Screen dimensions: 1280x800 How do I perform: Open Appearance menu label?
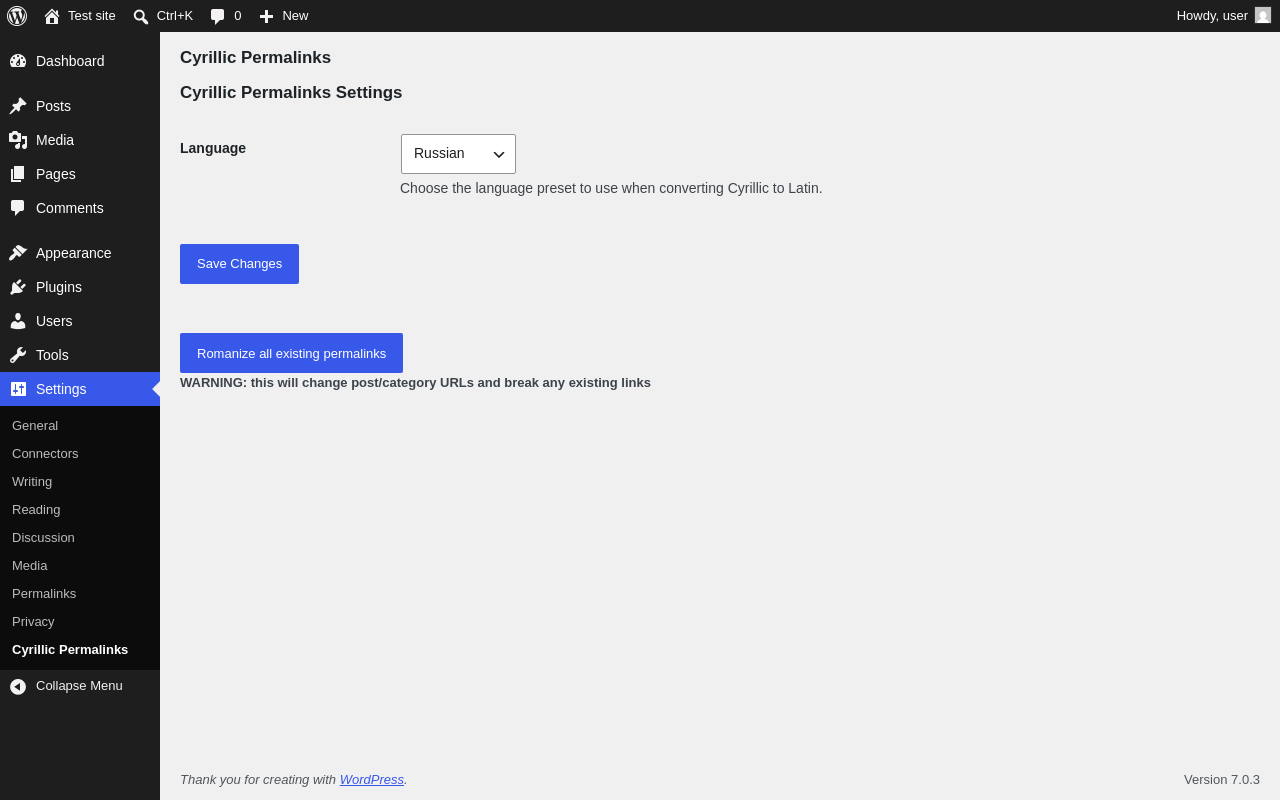pos(74,253)
